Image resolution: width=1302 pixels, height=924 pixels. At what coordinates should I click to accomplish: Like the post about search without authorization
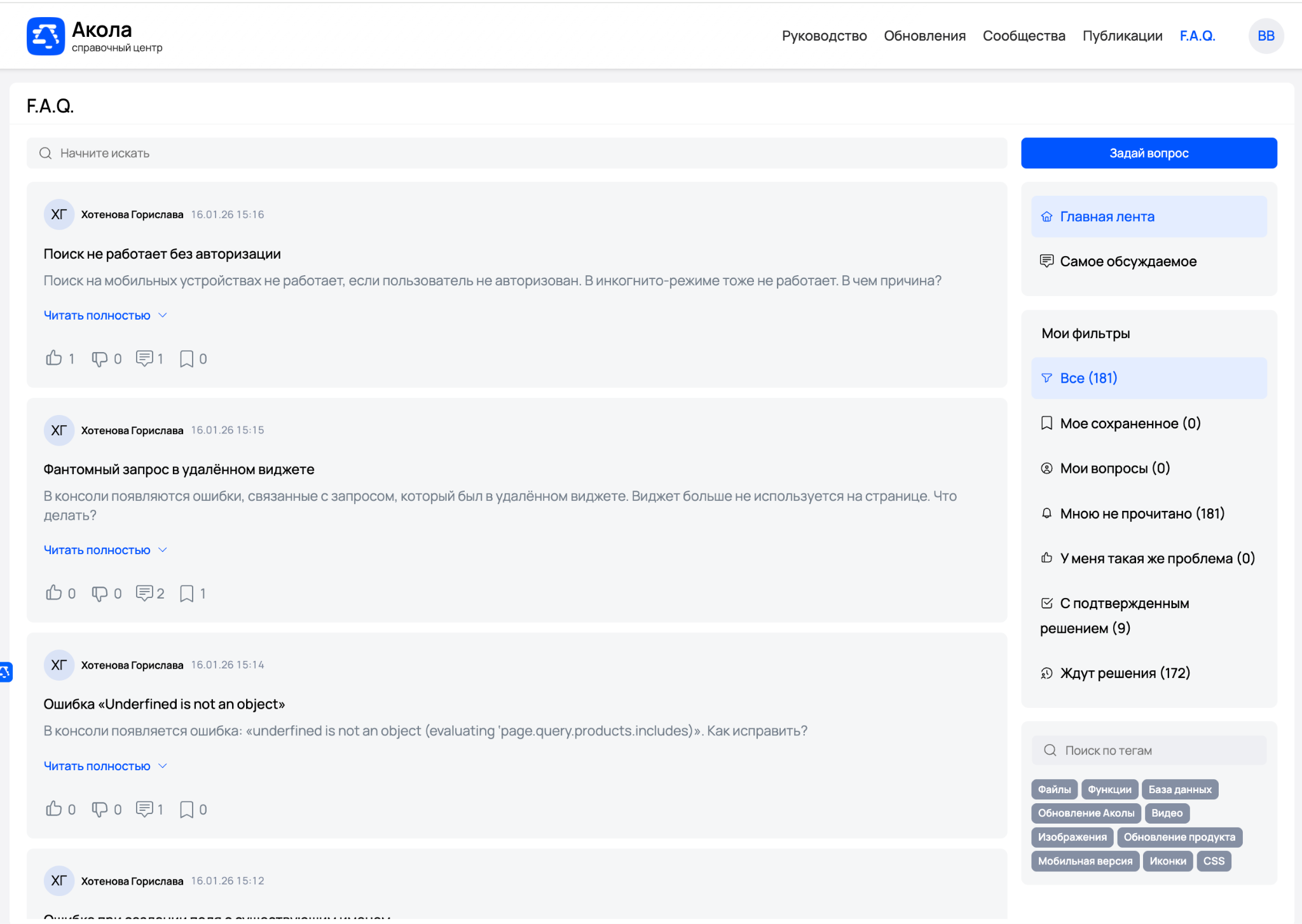click(54, 358)
